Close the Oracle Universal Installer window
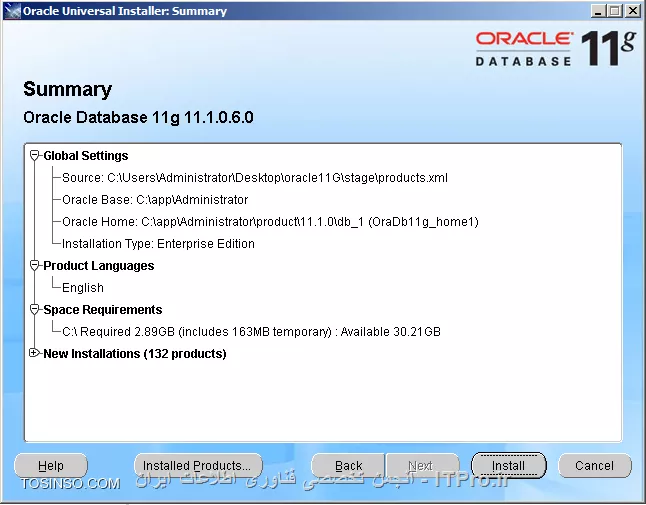The image size is (646, 505). 633,11
